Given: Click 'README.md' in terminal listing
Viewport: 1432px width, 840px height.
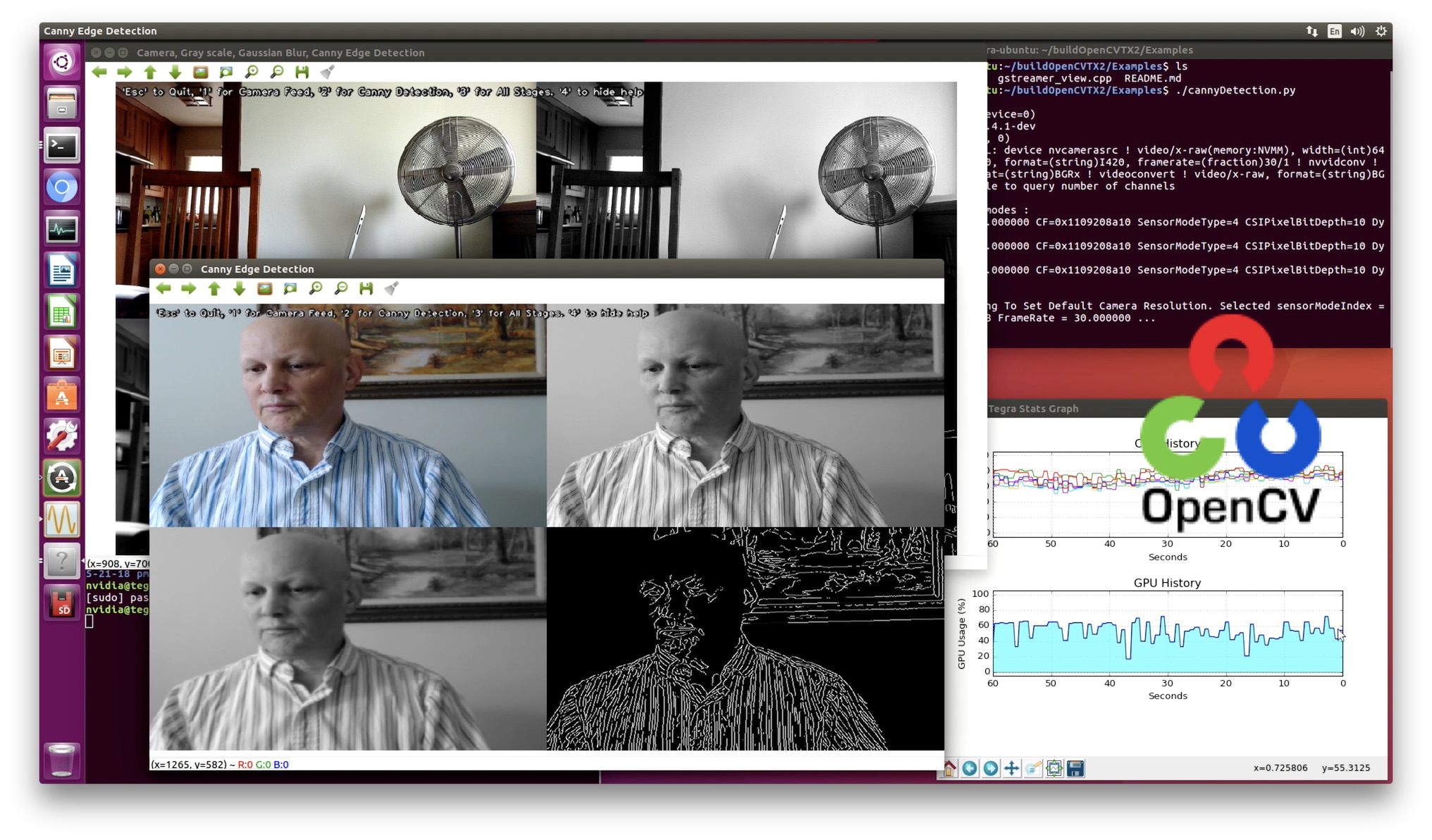Looking at the screenshot, I should tap(1152, 78).
